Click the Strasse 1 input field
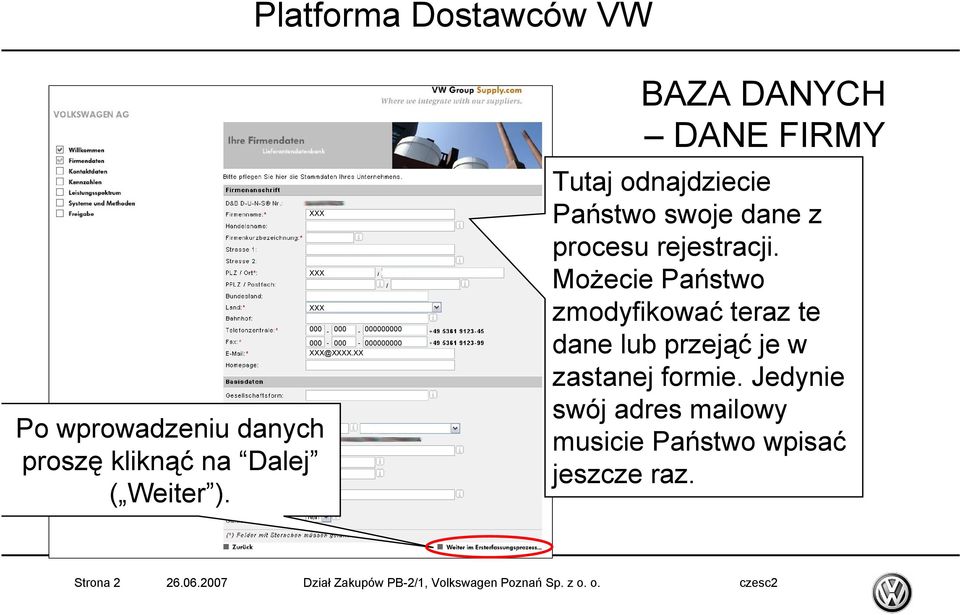Screen dimensions: 960x615 click(x=380, y=249)
